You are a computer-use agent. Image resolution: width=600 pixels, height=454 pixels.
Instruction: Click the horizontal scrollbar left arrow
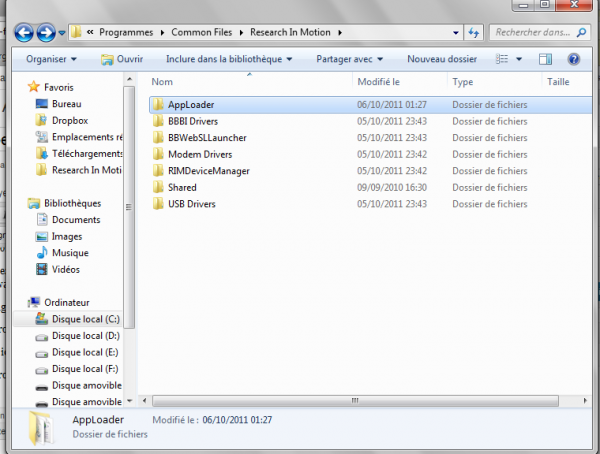[144, 401]
